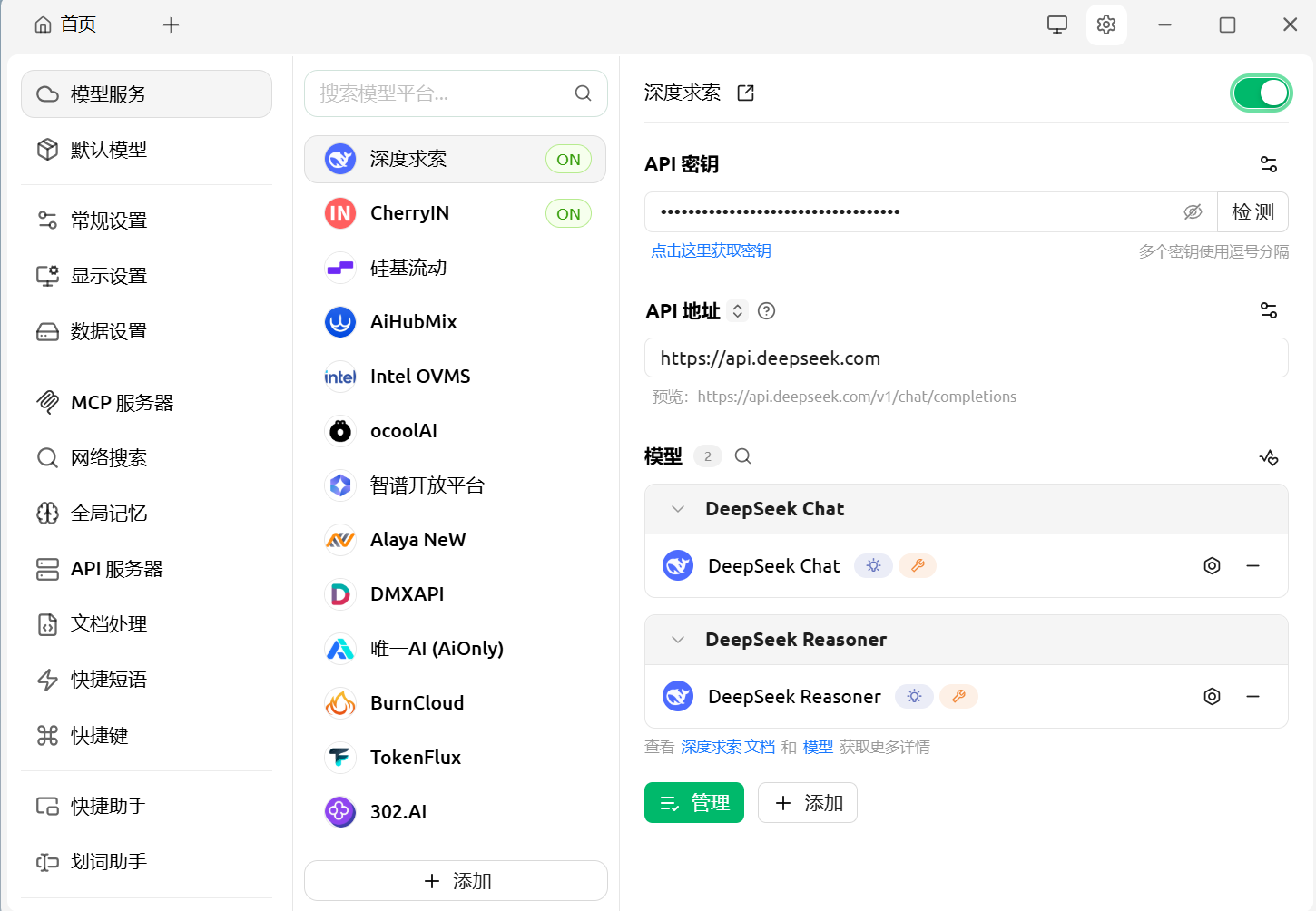The width and height of the screenshot is (1316, 911).
Task: Select the Alaya NeW provider
Action: tap(455, 540)
